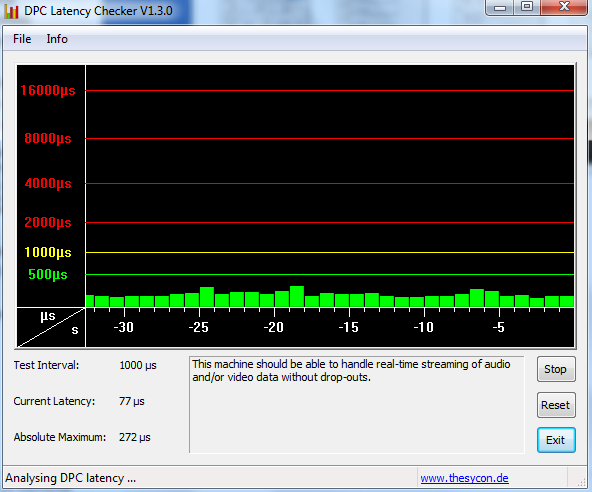Click the 1000µs yellow threshold label
Viewport: 592px width, 492px height.
(x=48, y=252)
